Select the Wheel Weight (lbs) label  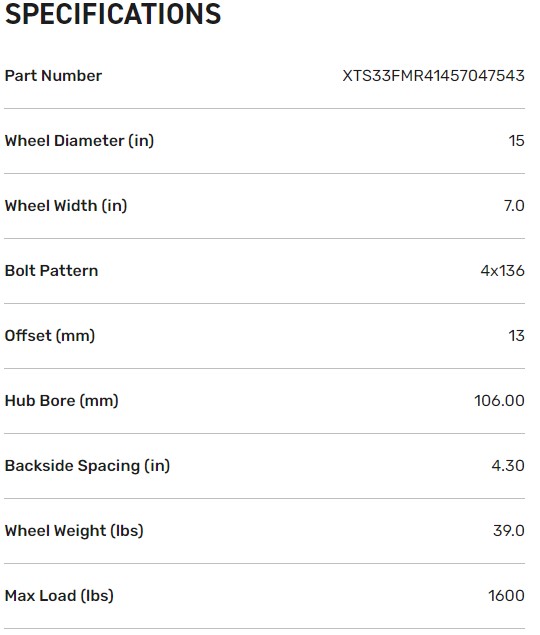click(74, 531)
